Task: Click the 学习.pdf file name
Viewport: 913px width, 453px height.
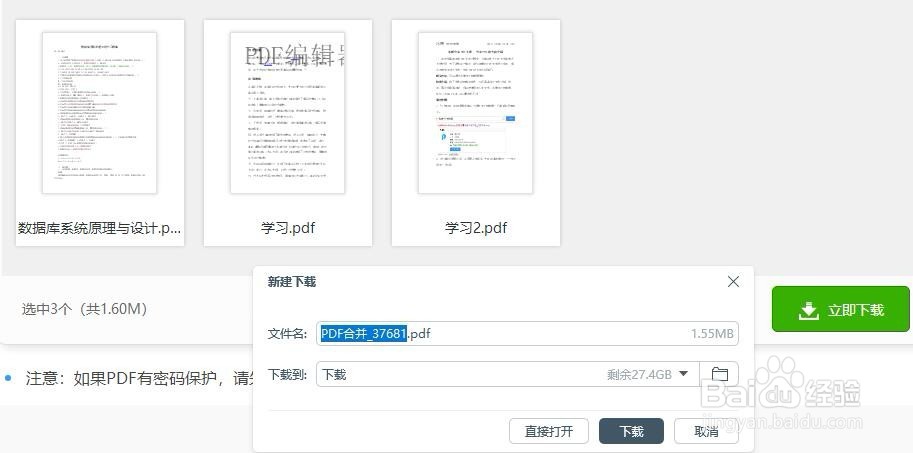Action: coord(288,228)
